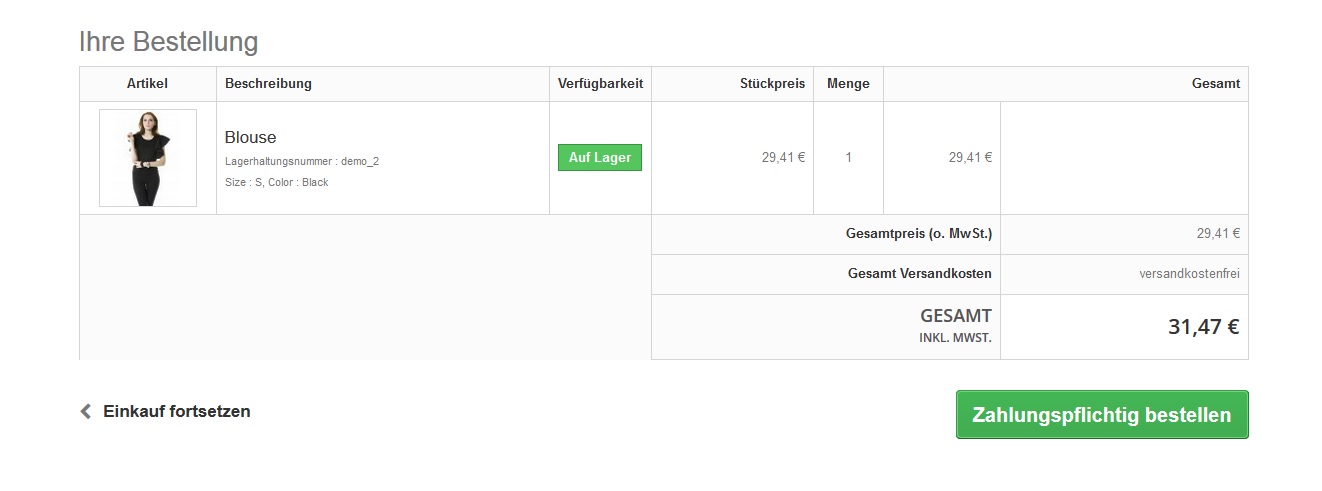Open the Blouse product thumbnail image
The height and width of the screenshot is (491, 1322).
[148, 158]
